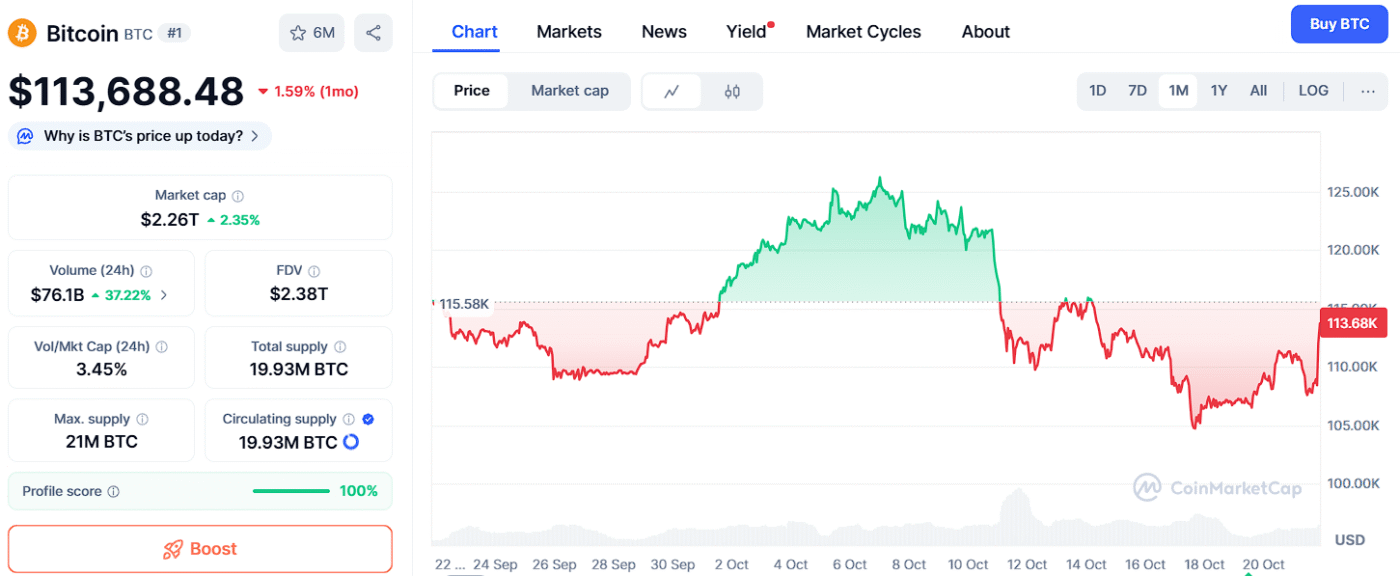Click the Profile score info icon
This screenshot has width=1400, height=576.
[114, 492]
